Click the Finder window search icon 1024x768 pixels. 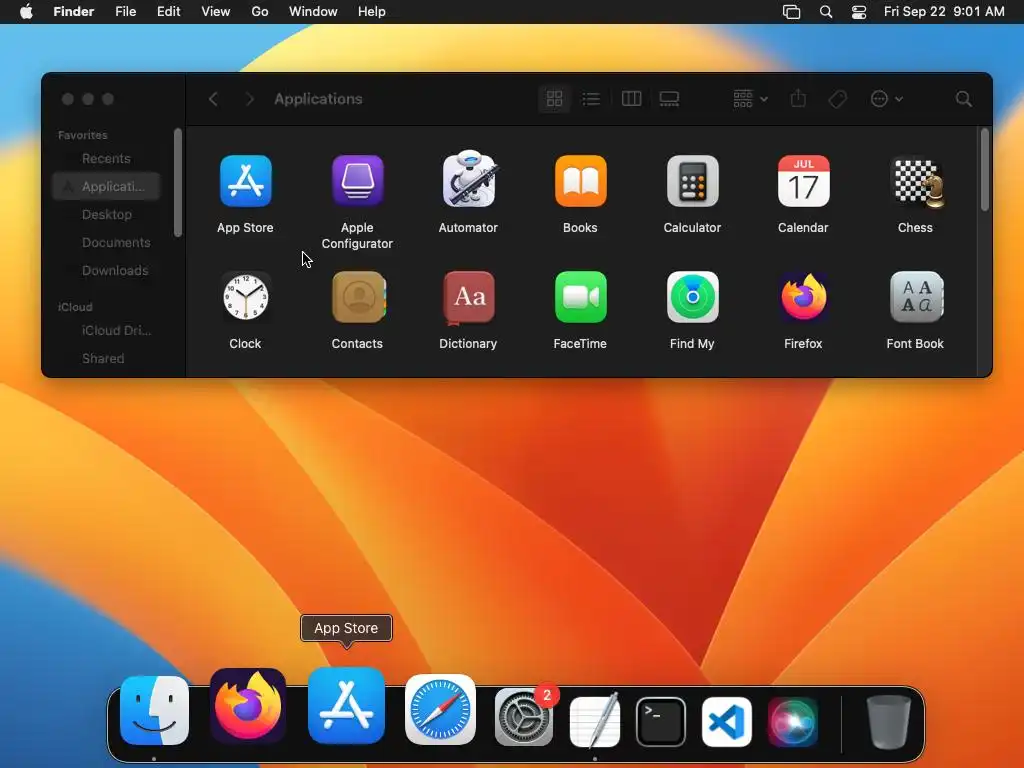pyautogui.click(x=963, y=99)
